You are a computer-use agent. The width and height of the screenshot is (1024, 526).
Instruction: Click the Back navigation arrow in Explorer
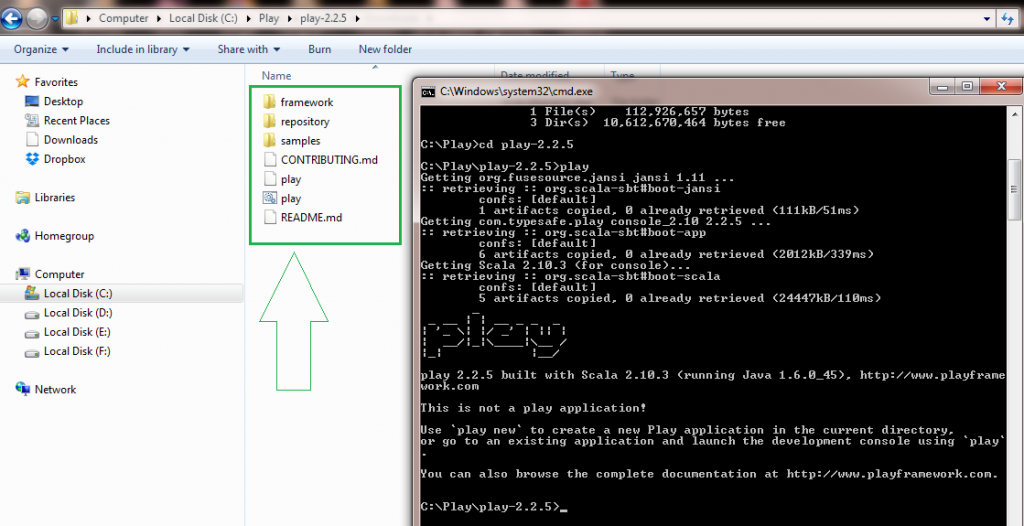[12, 18]
